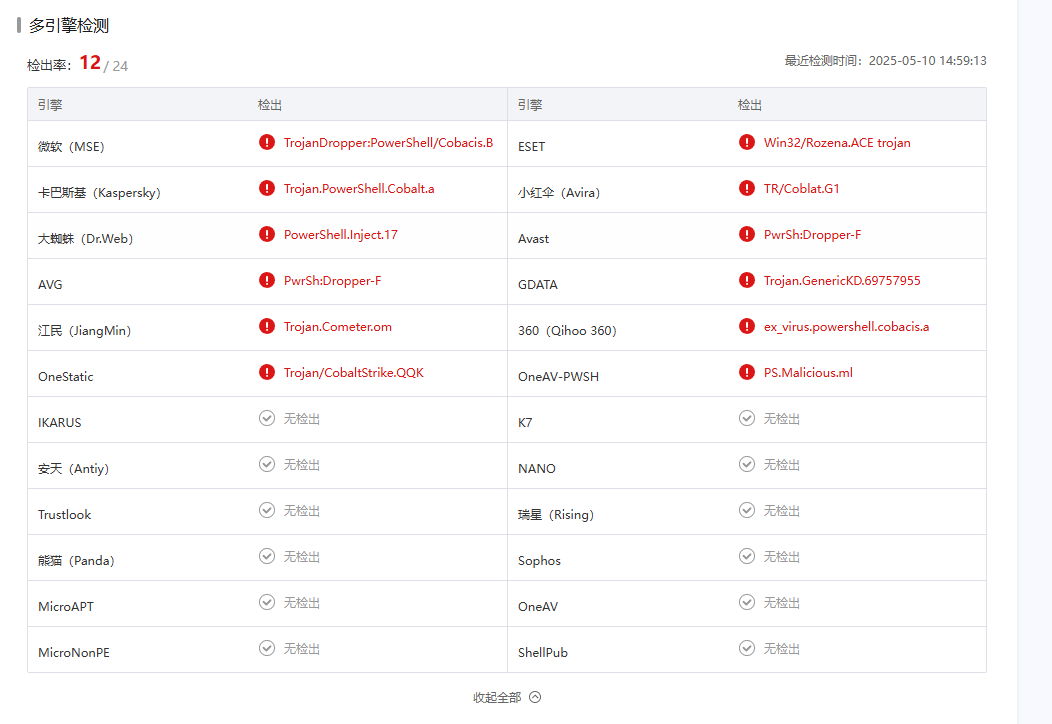Click the left 引擎 column header
Viewport: 1052px width, 724px height.
[x=50, y=105]
